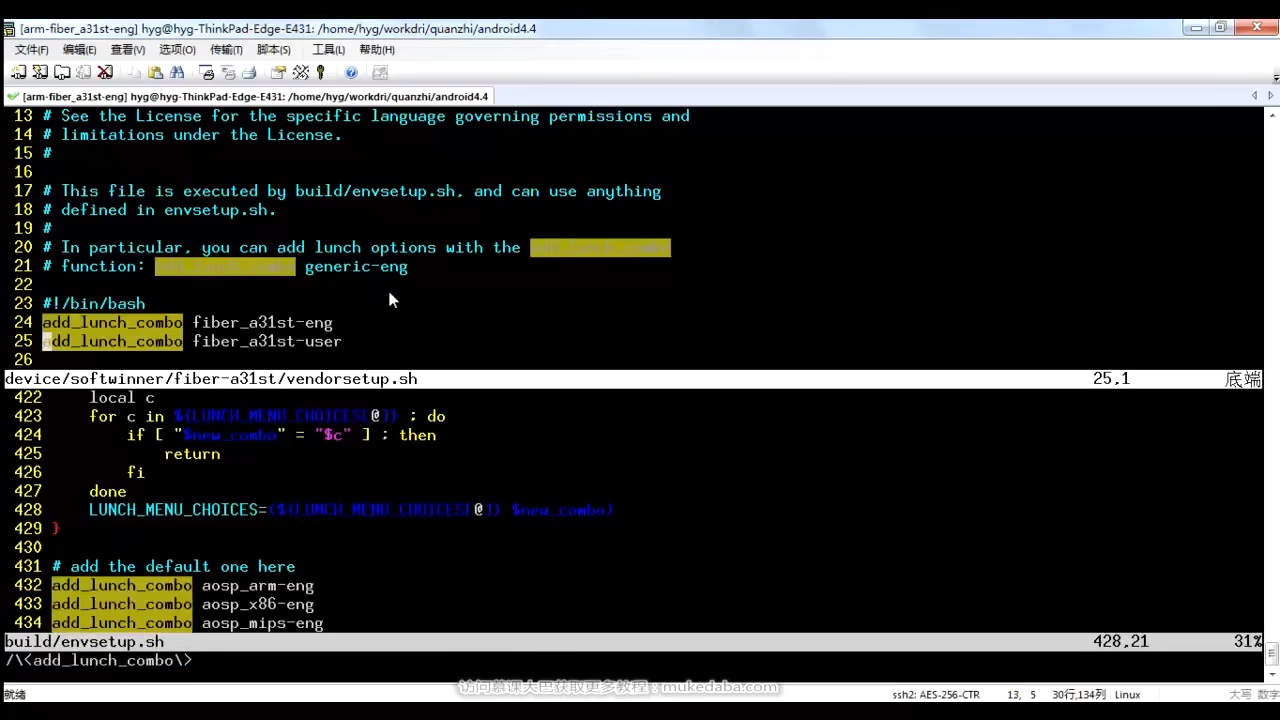This screenshot has height=720, width=1280.
Task: Click the 就绪 ready status text
Action: tap(15, 694)
